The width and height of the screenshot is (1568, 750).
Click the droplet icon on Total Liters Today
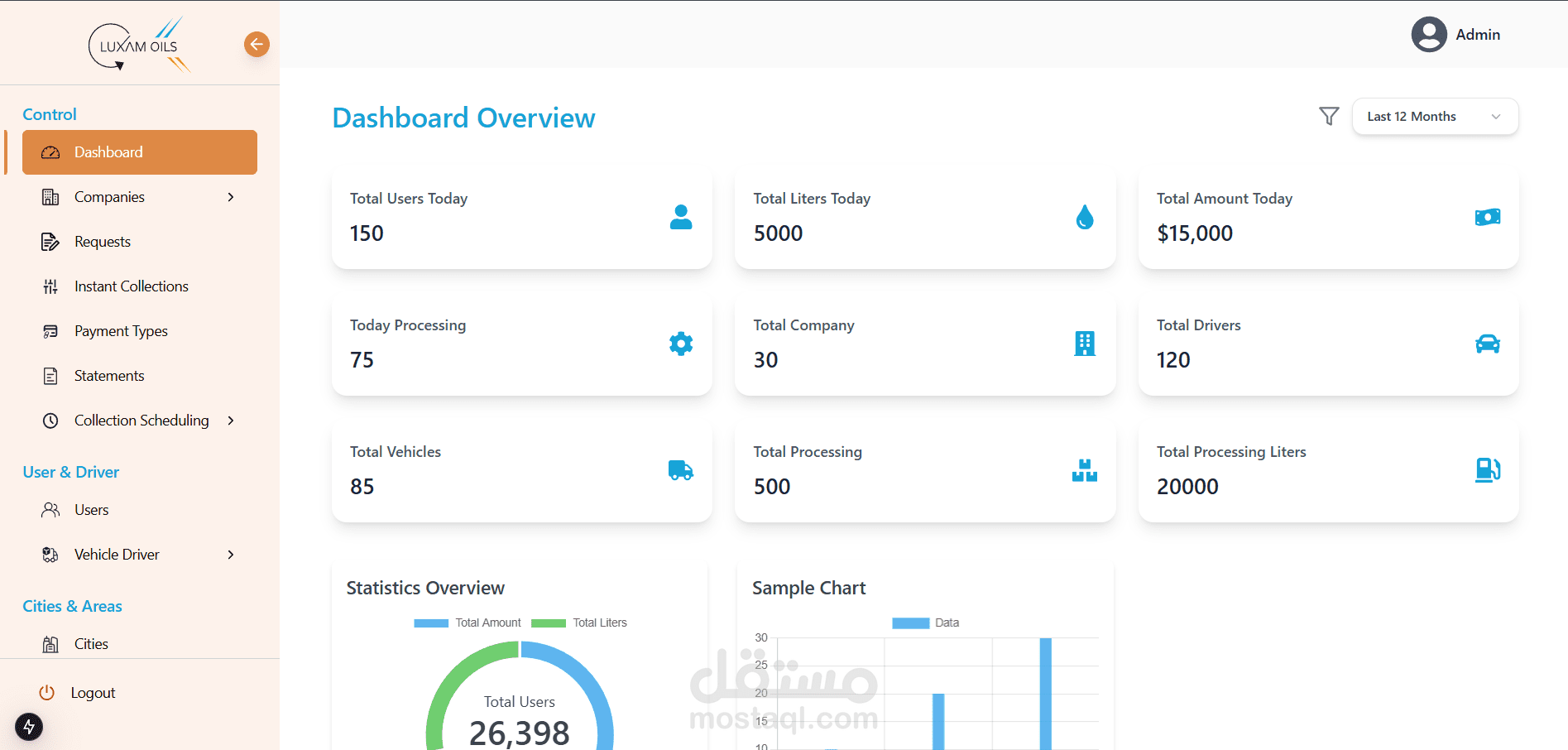coord(1085,217)
